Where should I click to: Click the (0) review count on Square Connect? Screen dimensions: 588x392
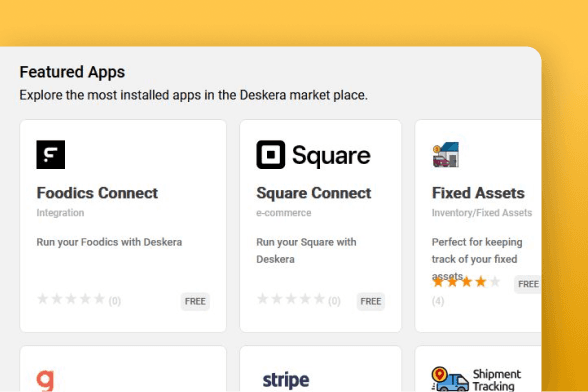click(334, 301)
